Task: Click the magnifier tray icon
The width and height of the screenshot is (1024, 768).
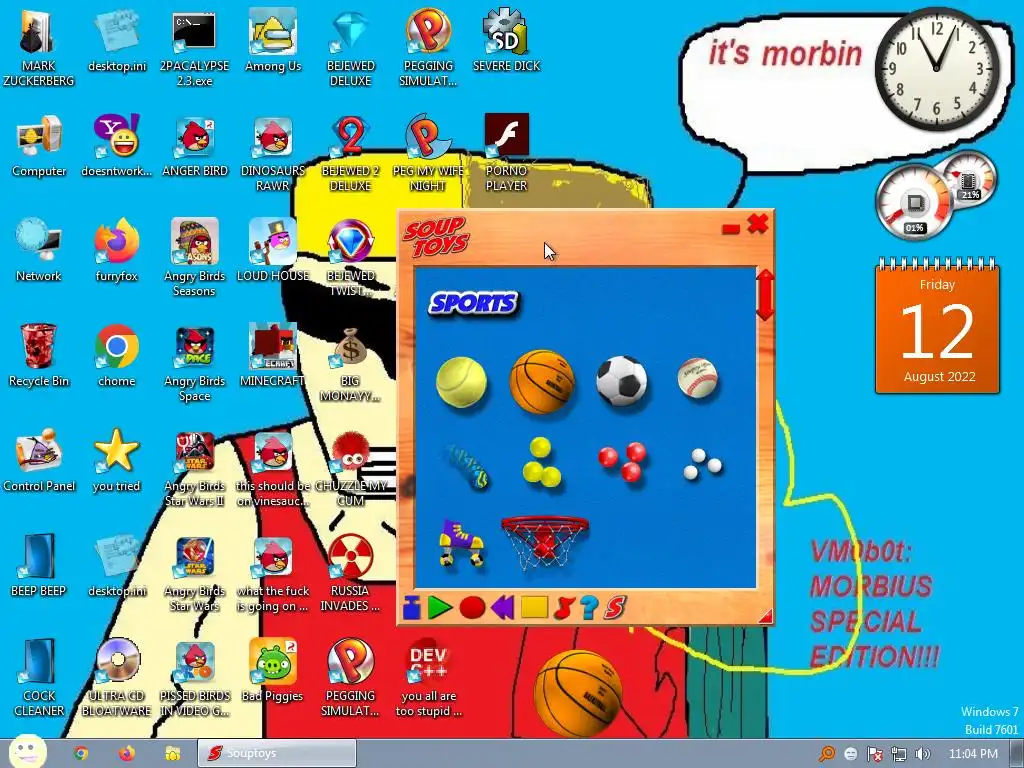Action: [x=826, y=754]
